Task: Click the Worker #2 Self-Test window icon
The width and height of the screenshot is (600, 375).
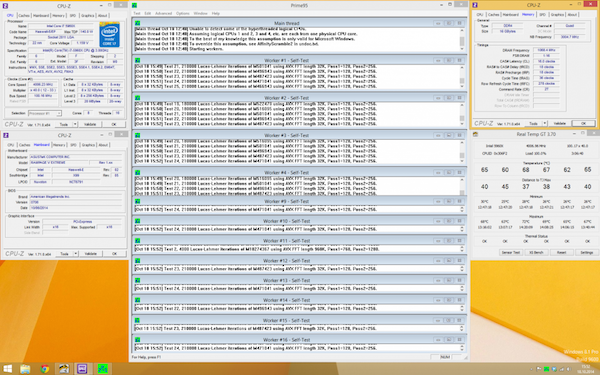Action: 137,98
